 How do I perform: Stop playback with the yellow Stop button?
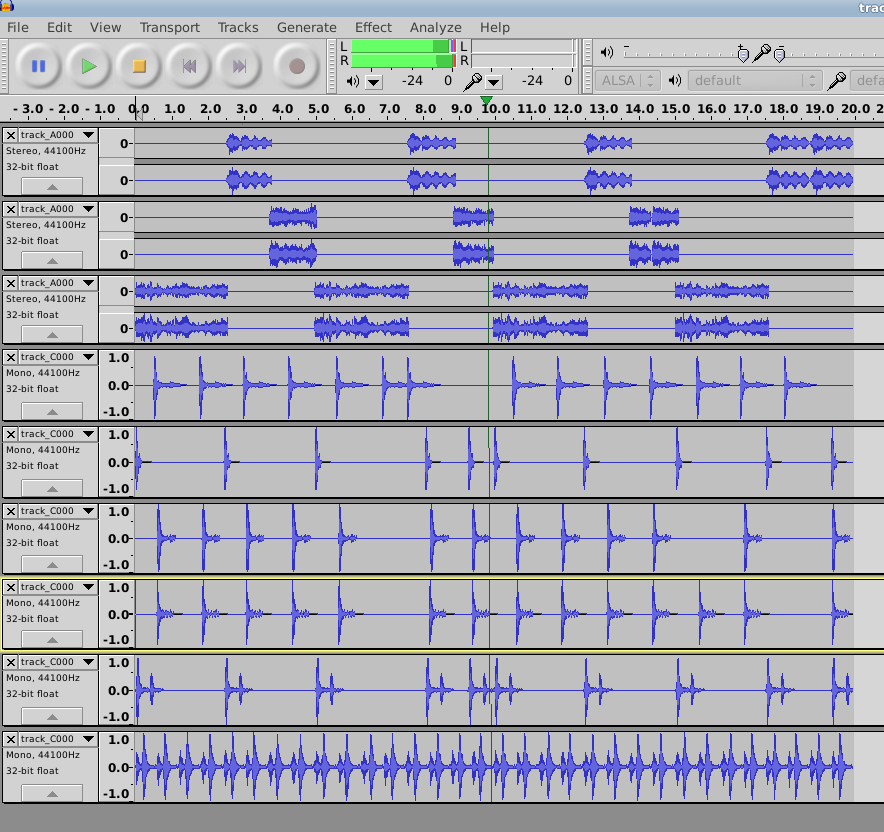tap(139, 67)
